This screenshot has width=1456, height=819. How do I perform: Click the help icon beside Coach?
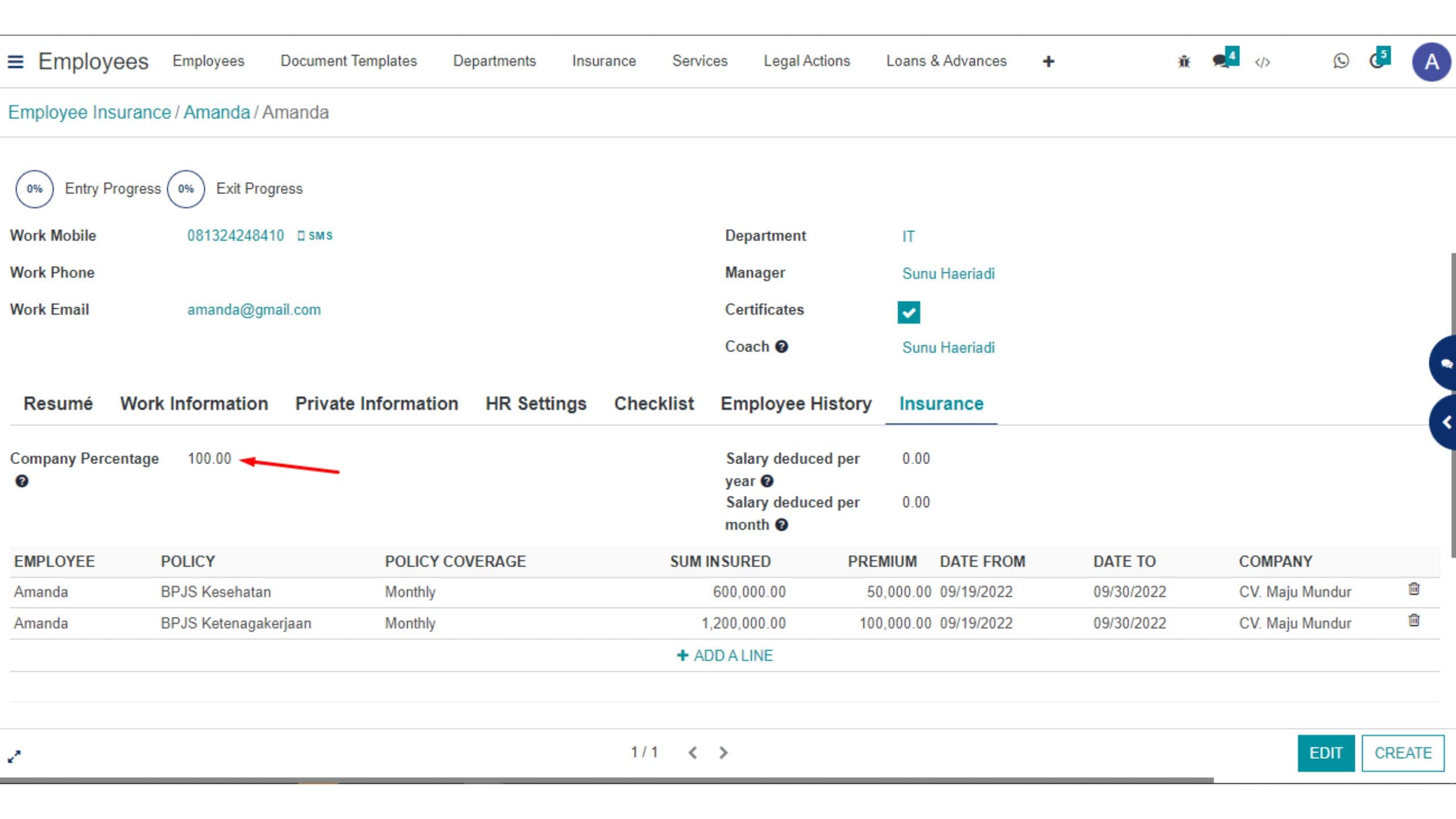pyautogui.click(x=781, y=346)
